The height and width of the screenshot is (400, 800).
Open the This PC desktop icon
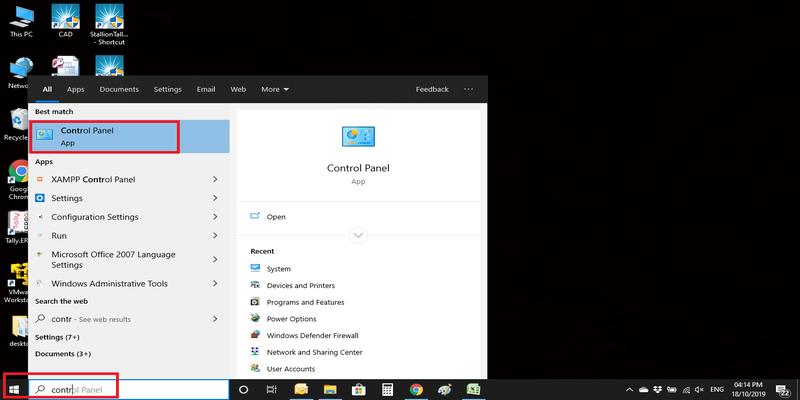click(18, 18)
